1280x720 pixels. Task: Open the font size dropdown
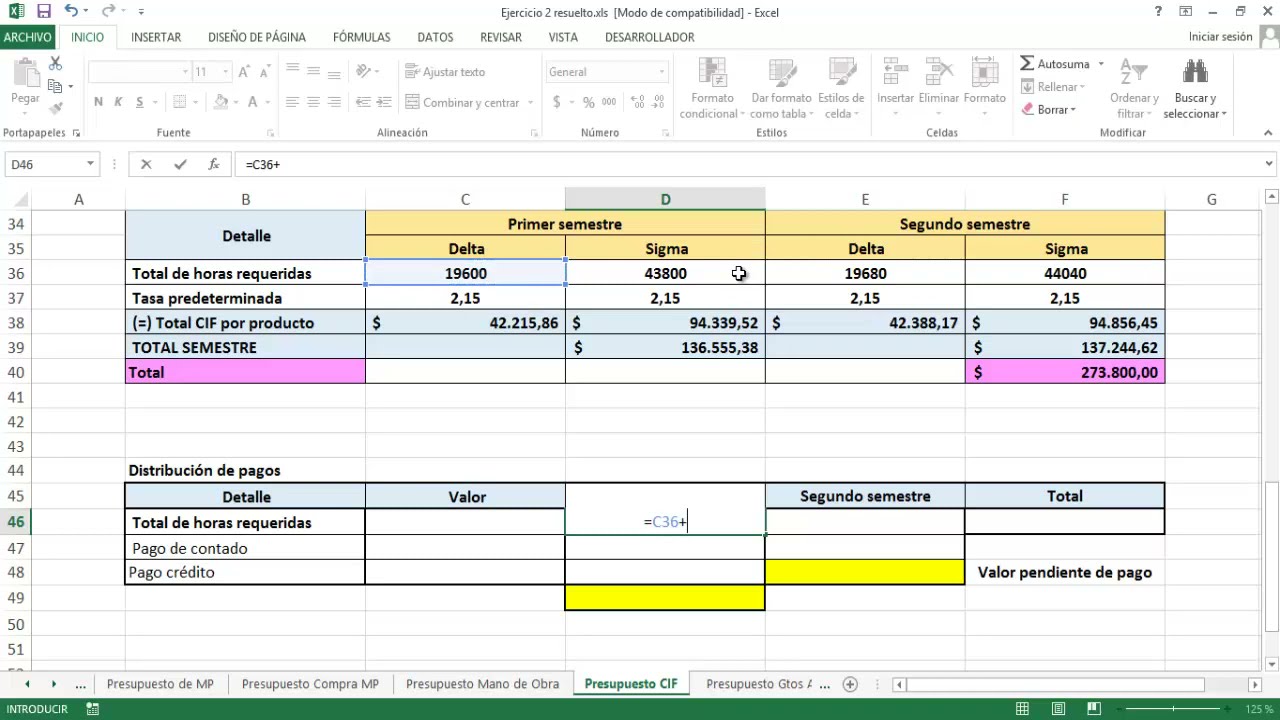point(226,72)
